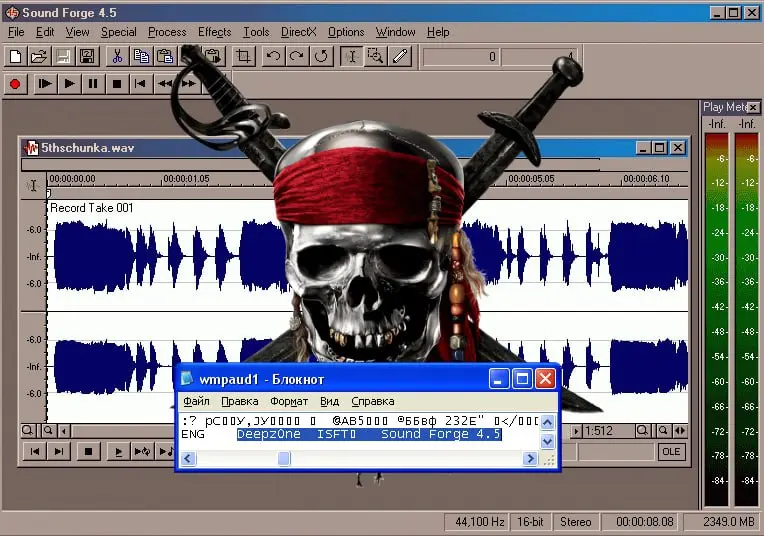This screenshot has height=536, width=764.
Task: Open Справка menu in Notepad
Action: (x=373, y=401)
